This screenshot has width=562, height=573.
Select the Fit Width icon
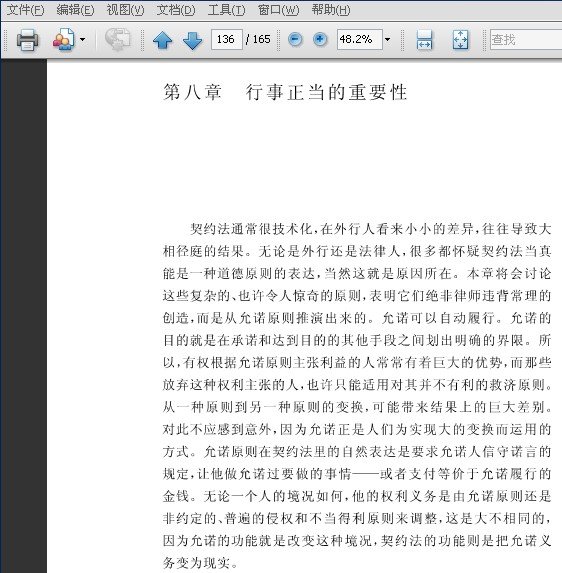click(424, 39)
